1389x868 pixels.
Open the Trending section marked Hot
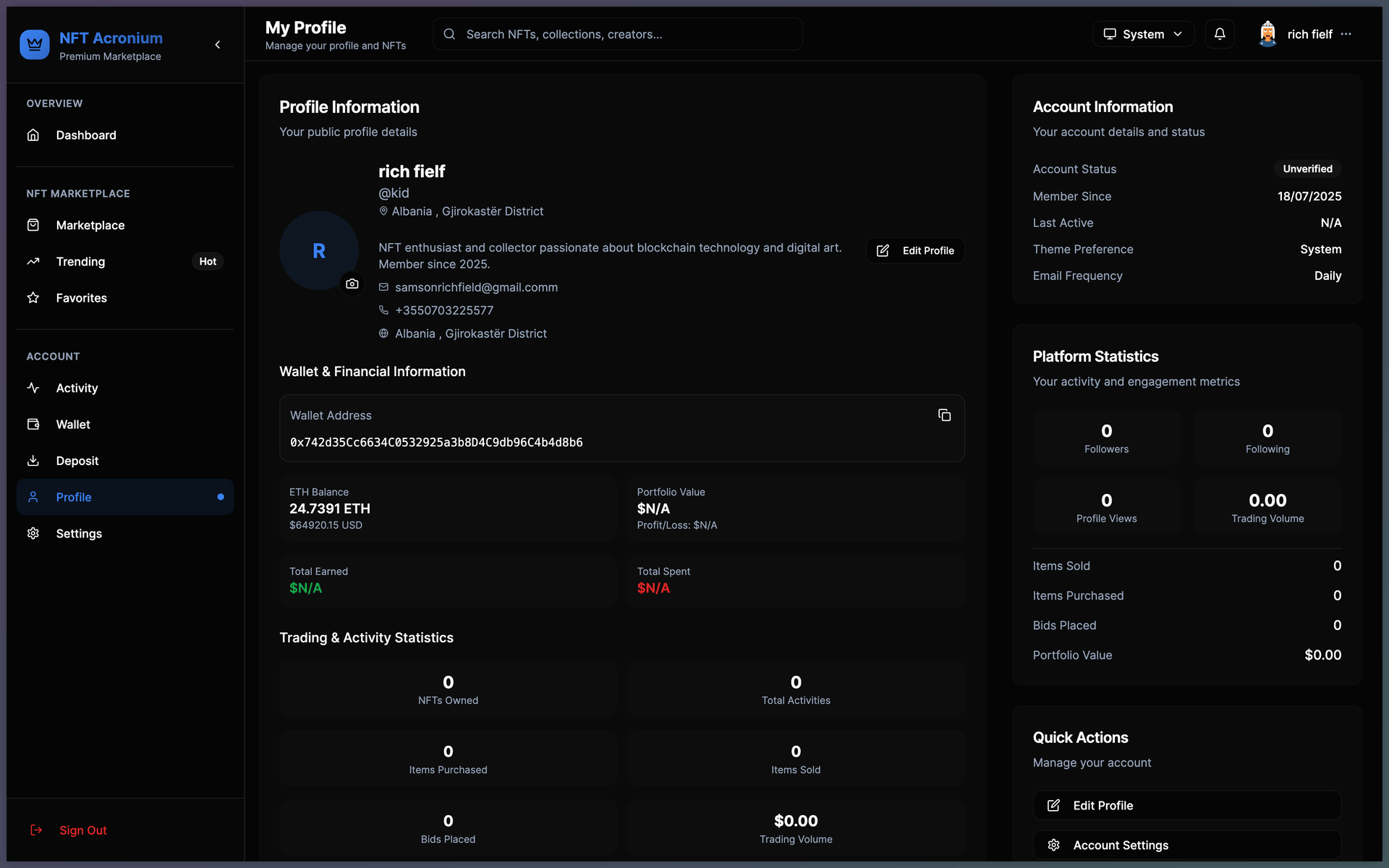tap(80, 261)
